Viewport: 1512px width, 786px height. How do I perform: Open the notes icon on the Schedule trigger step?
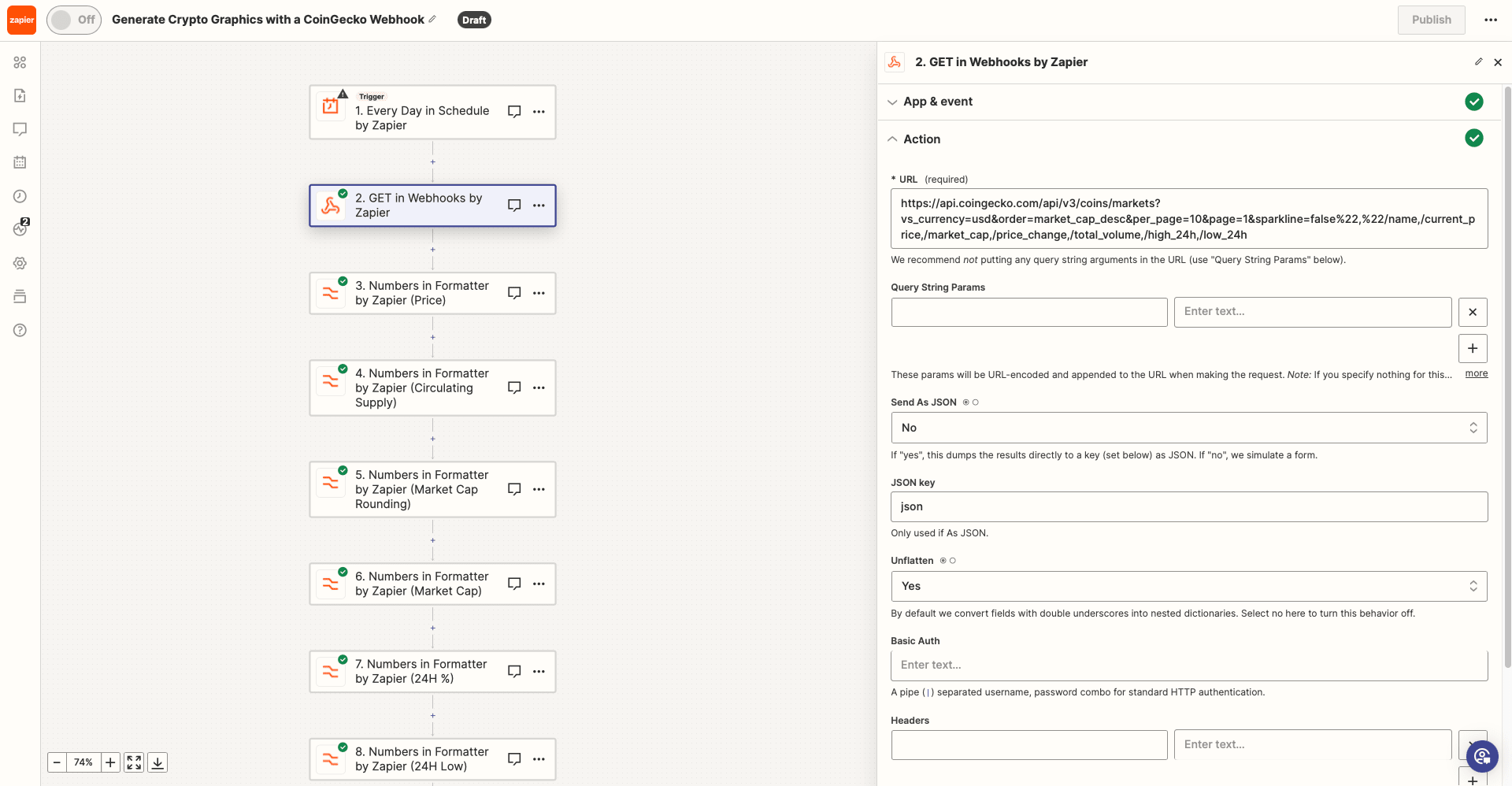[514, 111]
